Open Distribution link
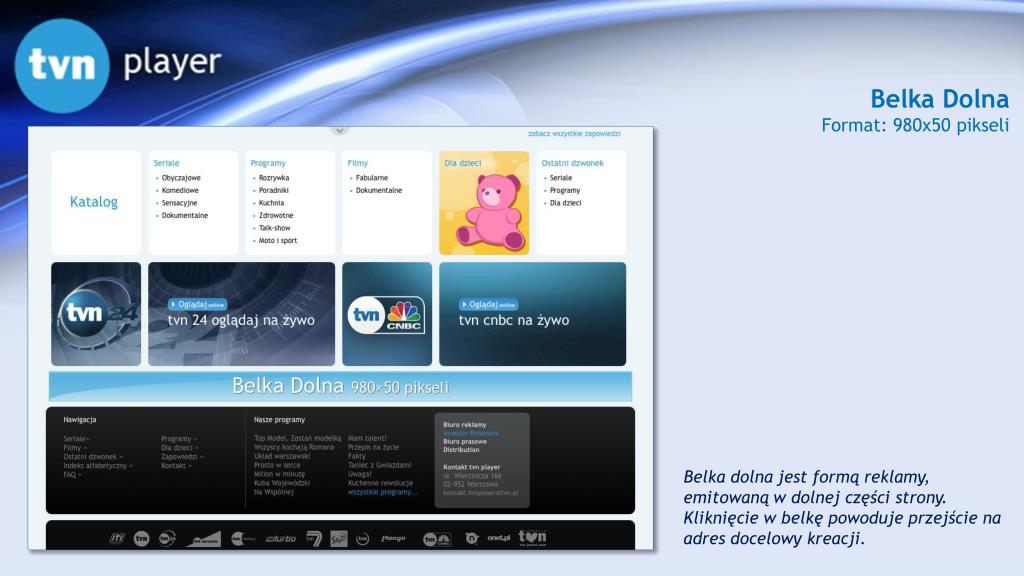The height and width of the screenshot is (576, 1024). click(461, 450)
